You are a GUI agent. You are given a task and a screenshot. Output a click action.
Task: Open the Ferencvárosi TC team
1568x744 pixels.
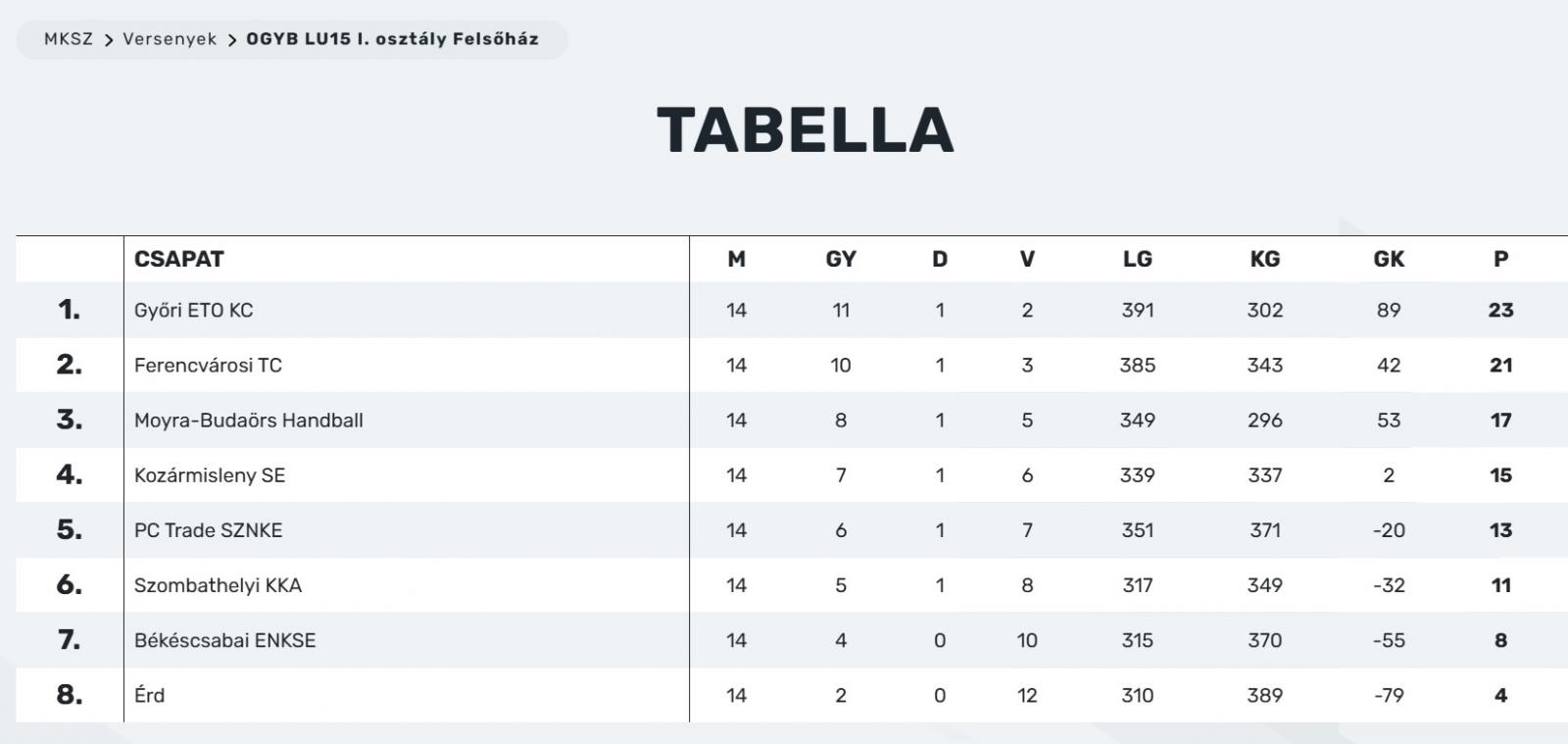208,366
